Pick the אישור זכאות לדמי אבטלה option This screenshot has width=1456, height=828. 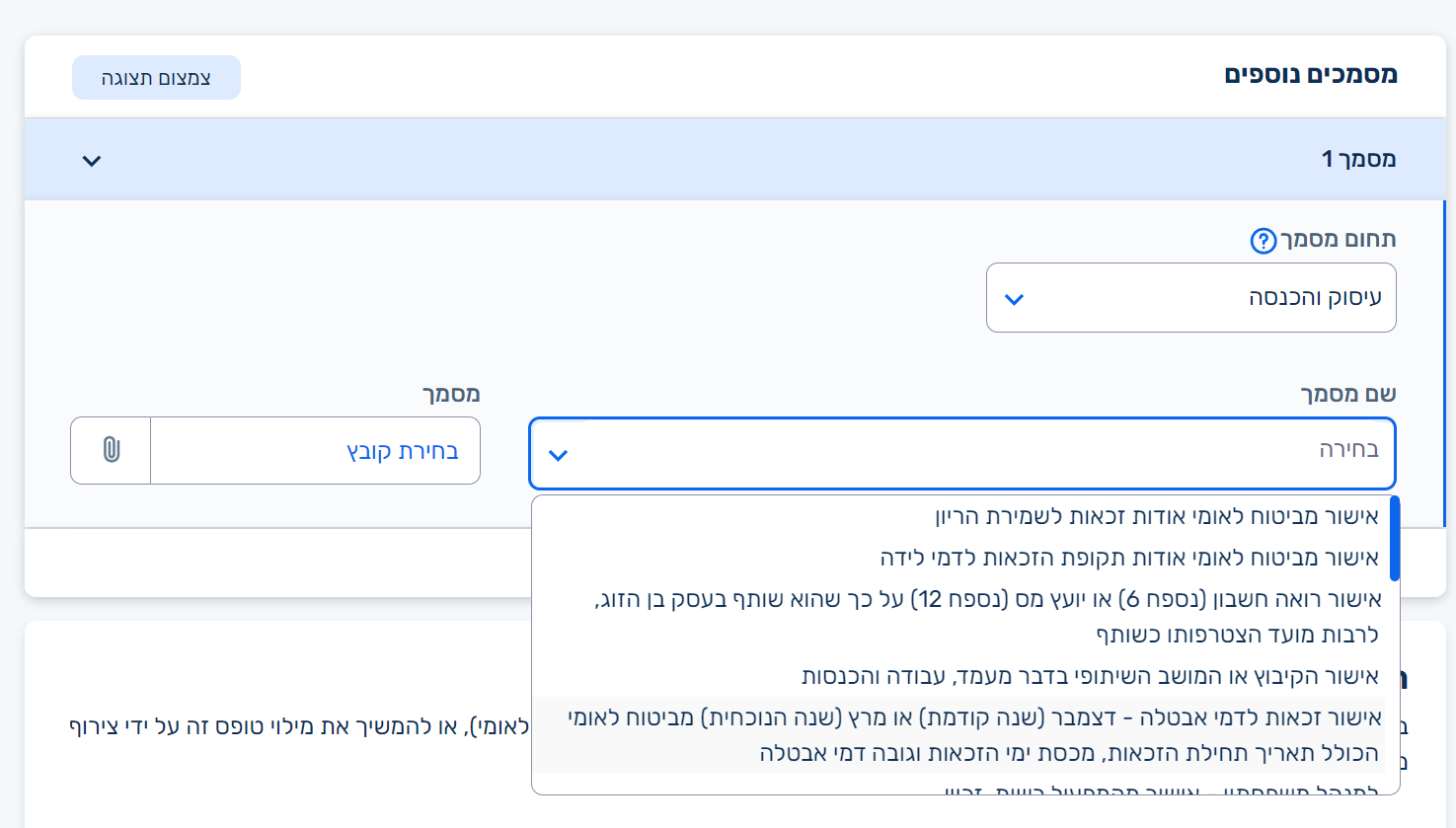tap(974, 735)
